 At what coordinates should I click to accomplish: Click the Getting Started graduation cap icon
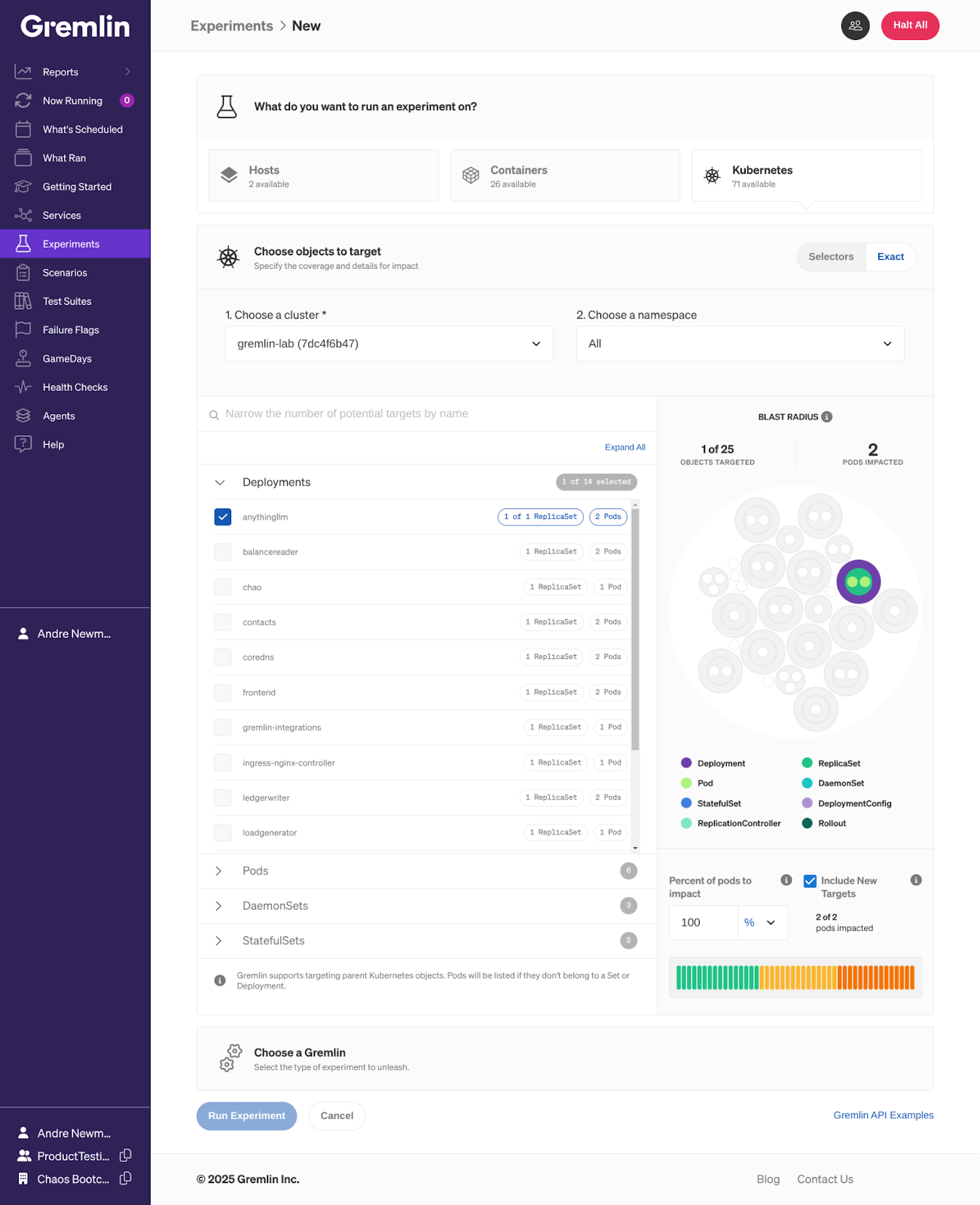(x=23, y=186)
